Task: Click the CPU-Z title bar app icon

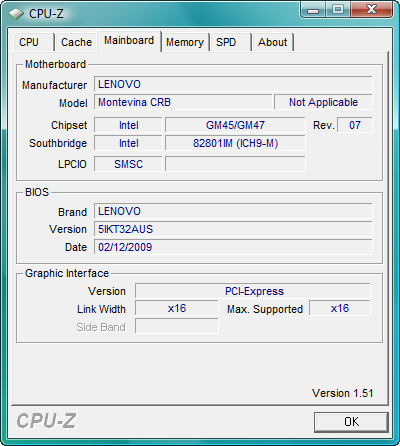Action: pos(16,14)
